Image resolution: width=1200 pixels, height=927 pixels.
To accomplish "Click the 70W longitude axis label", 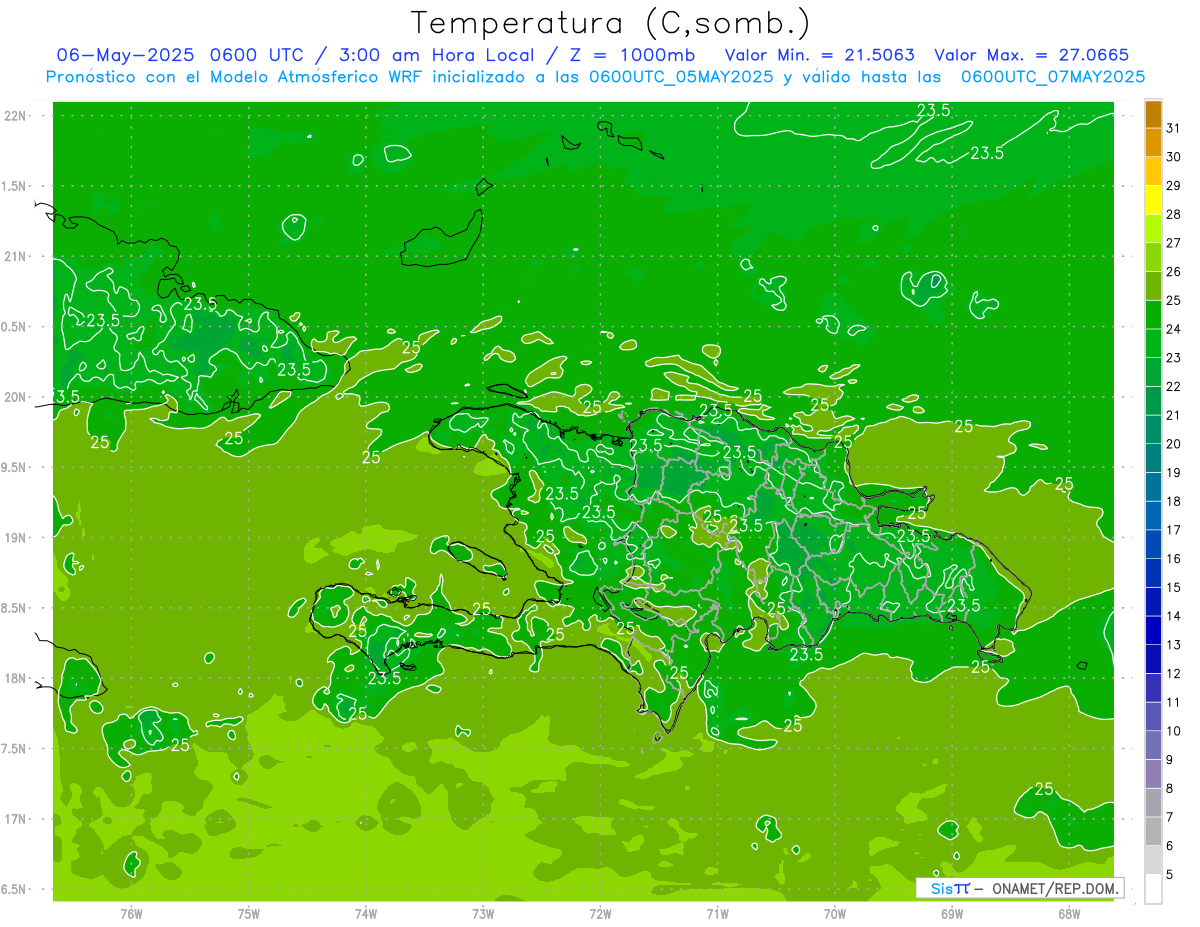I will pyautogui.click(x=835, y=914).
